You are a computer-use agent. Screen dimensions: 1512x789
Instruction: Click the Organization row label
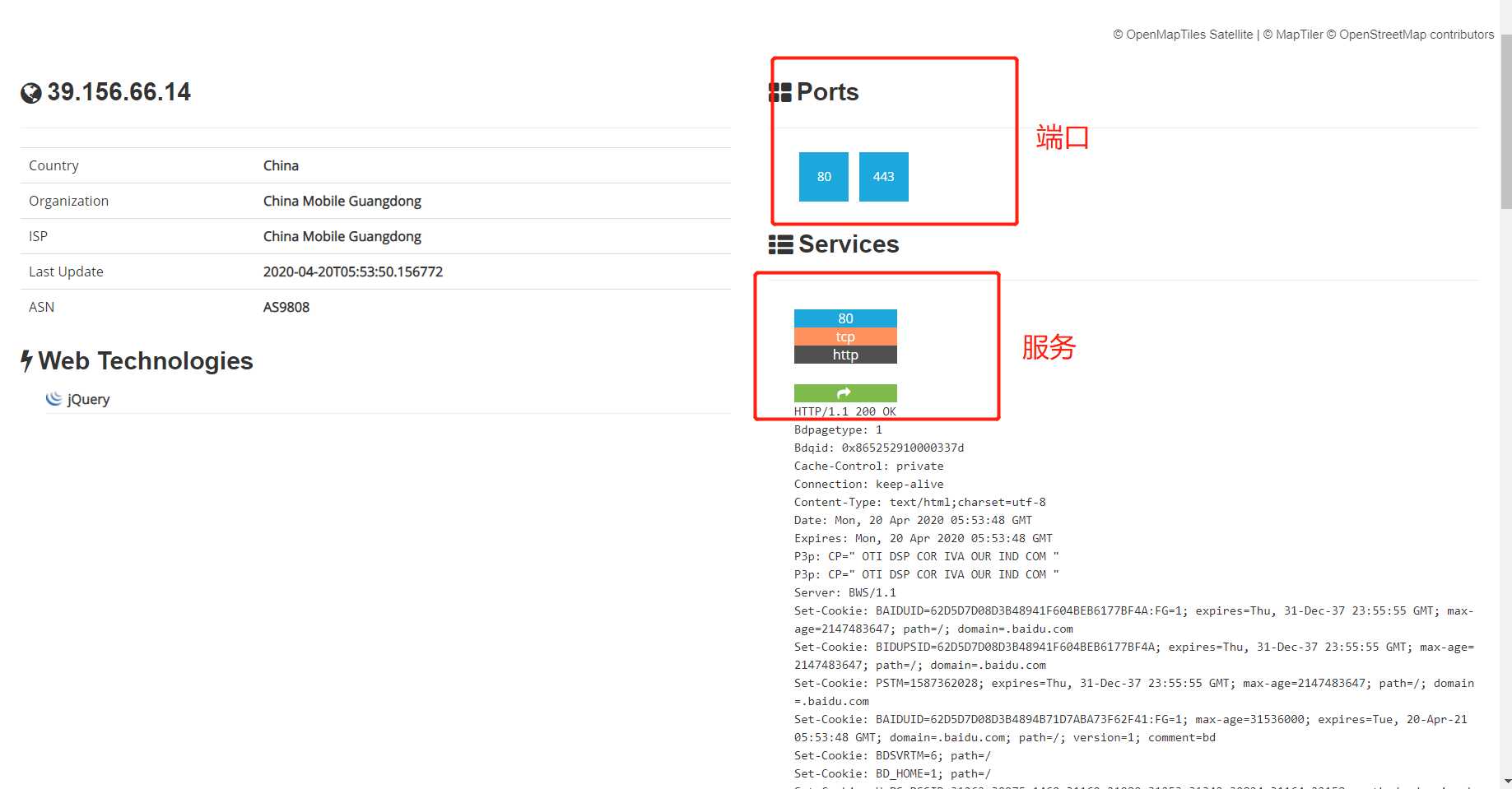click(68, 201)
